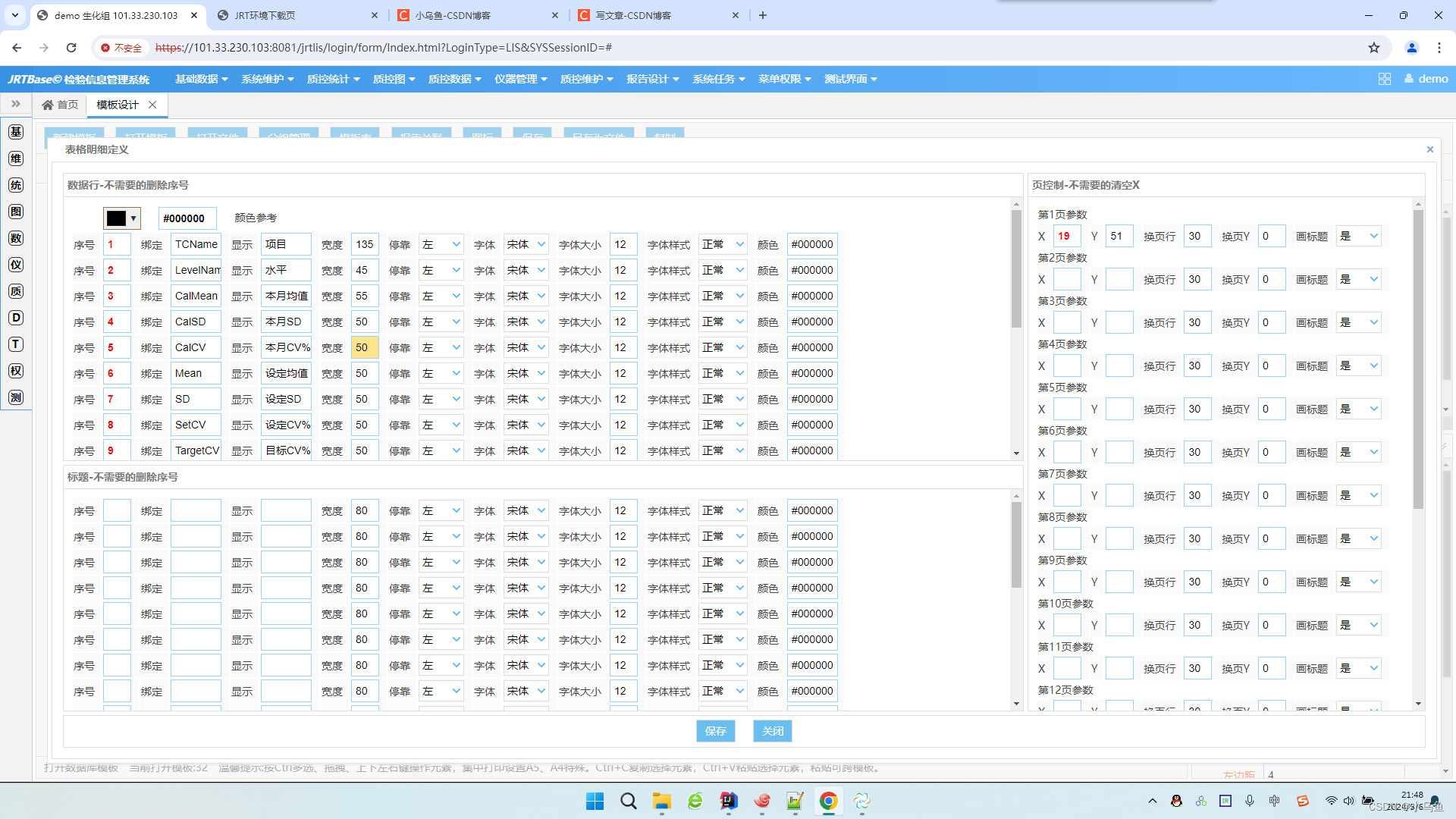Viewport: 1456px width, 819px height.
Task: Click the 质 sidebar icon
Action: (x=16, y=291)
